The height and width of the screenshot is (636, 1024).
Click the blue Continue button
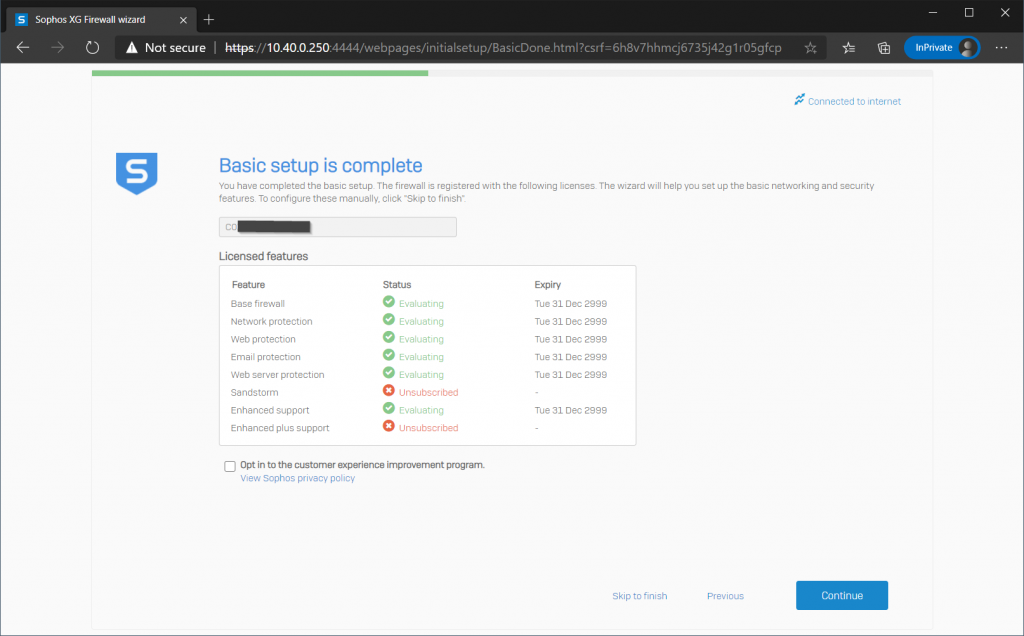click(x=842, y=596)
